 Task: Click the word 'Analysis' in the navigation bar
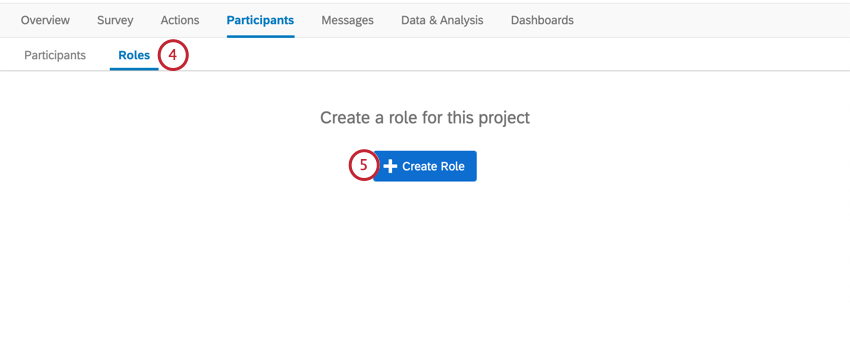[x=462, y=21]
